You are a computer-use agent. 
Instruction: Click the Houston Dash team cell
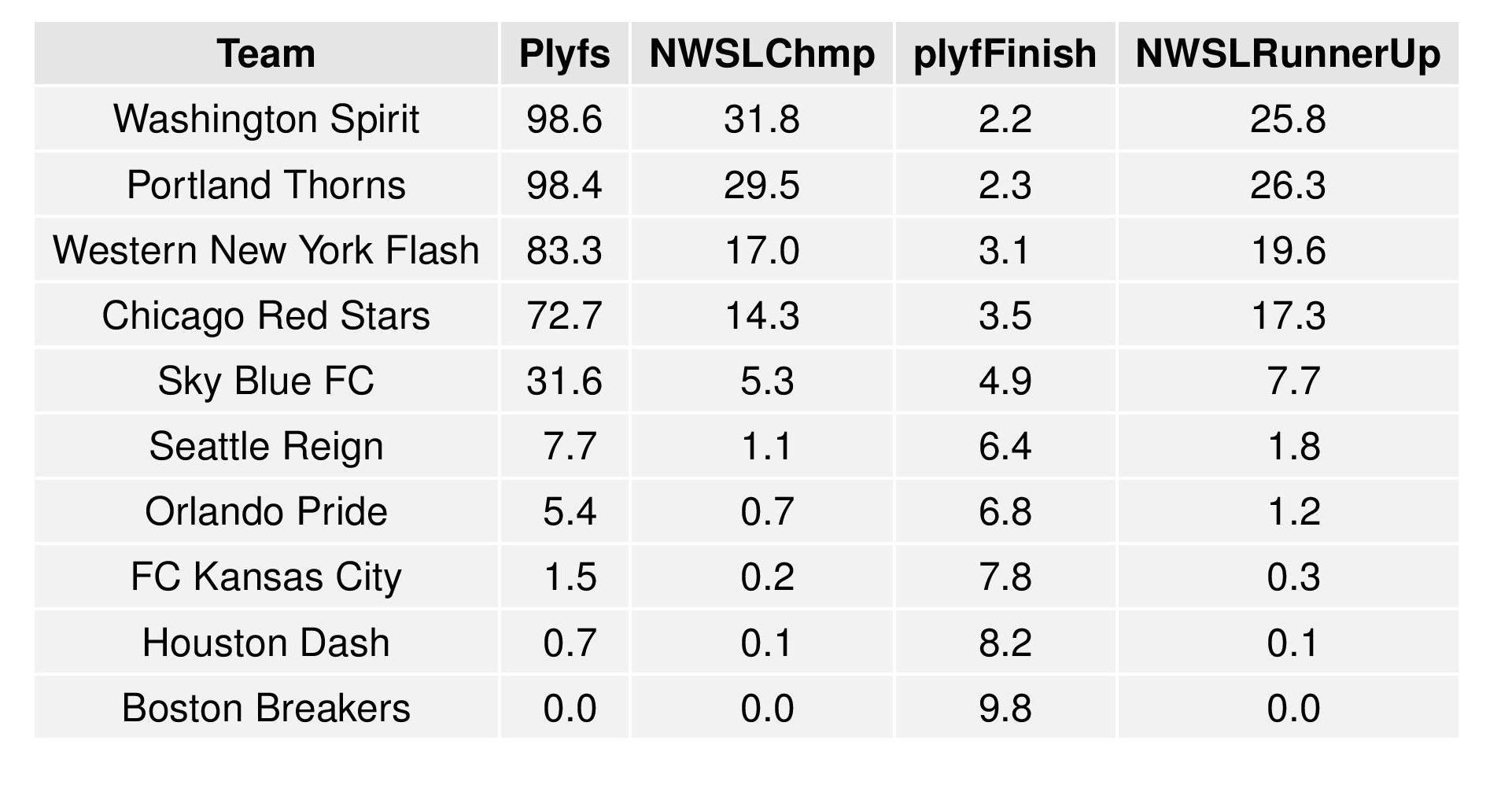pyautogui.click(x=266, y=643)
